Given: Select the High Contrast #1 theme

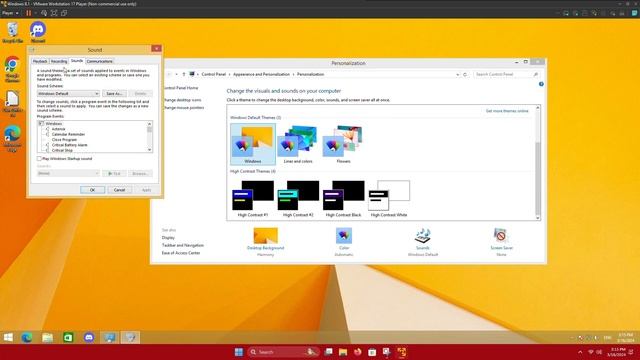Looking at the screenshot, I should [253, 198].
